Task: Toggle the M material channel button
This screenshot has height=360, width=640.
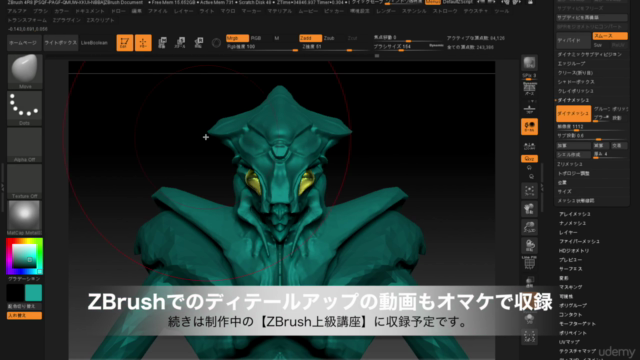Action: coord(277,38)
